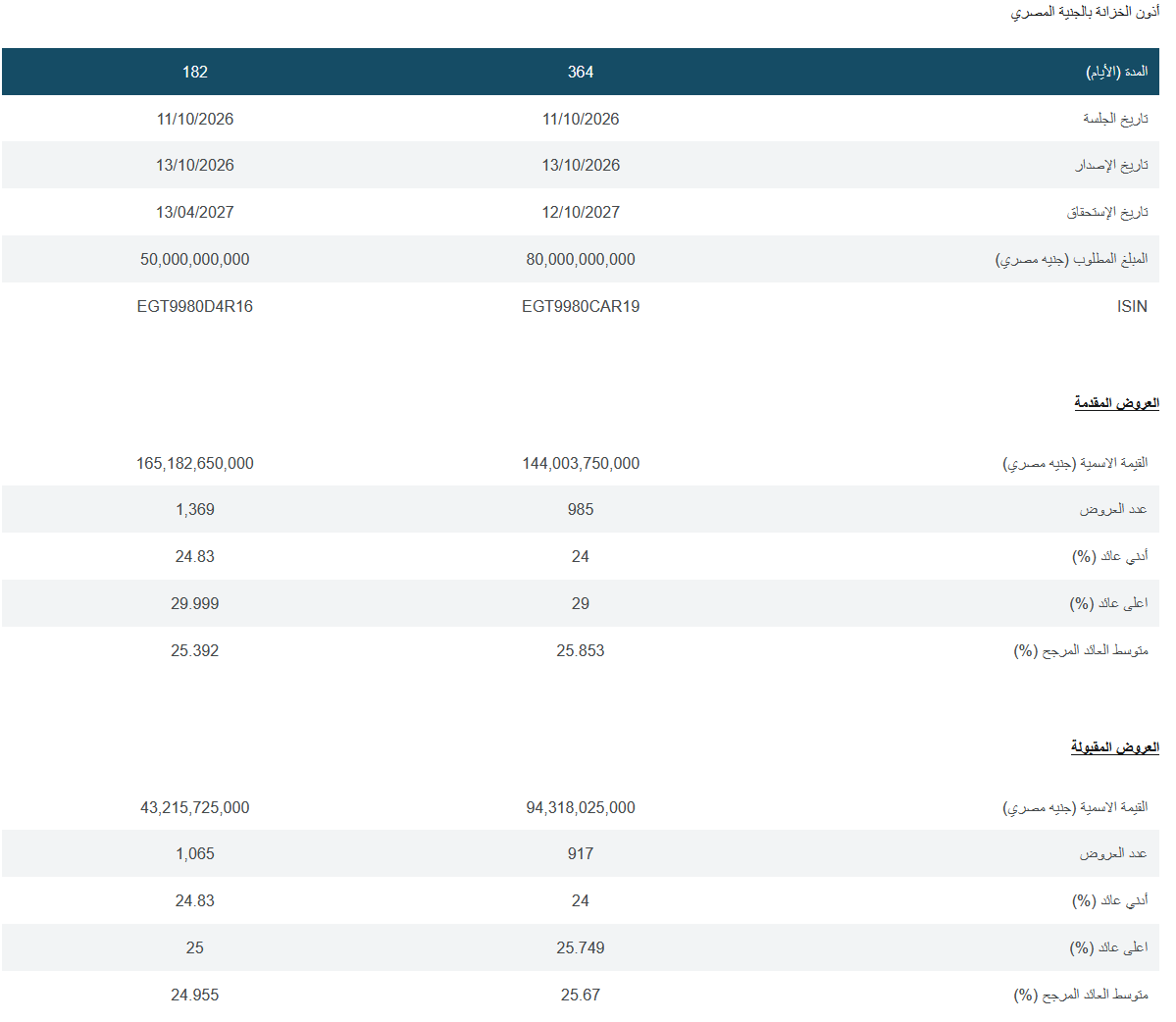Click the 'تاريخ الإصدار' row label

(x=1111, y=165)
